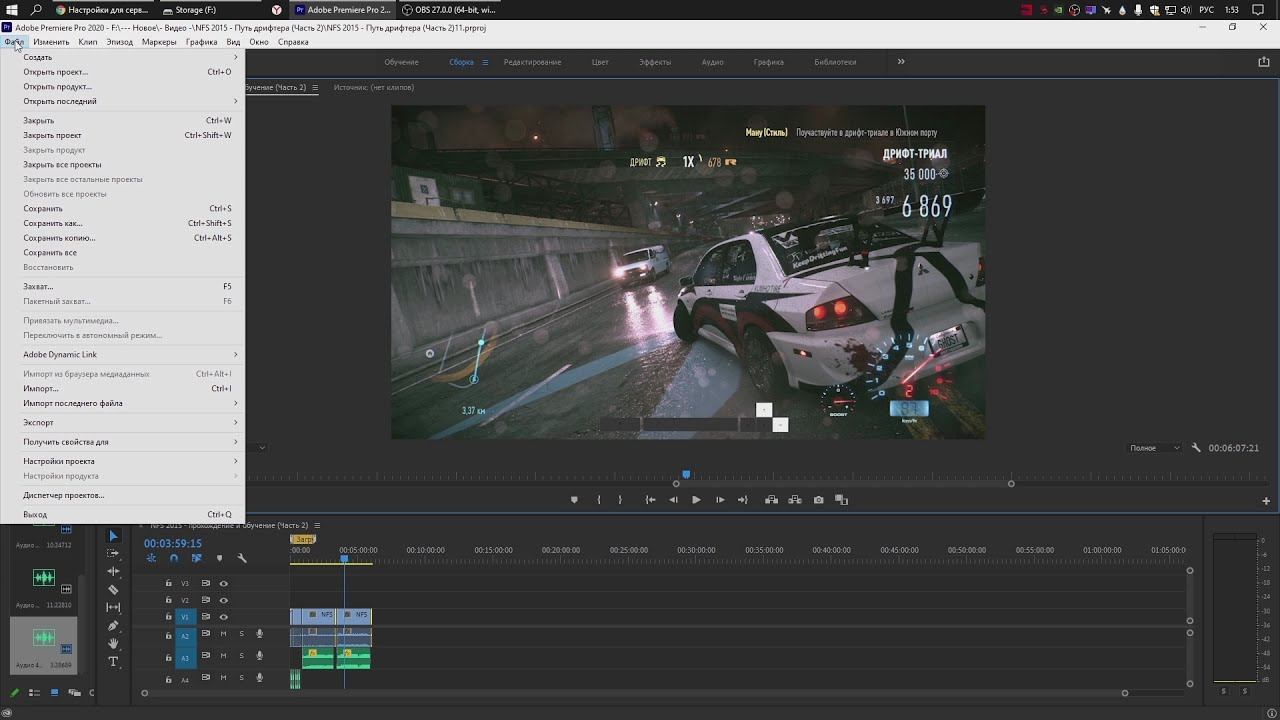Mute audio track A2 with M button
This screenshot has width=1280, height=720.
tap(224, 634)
